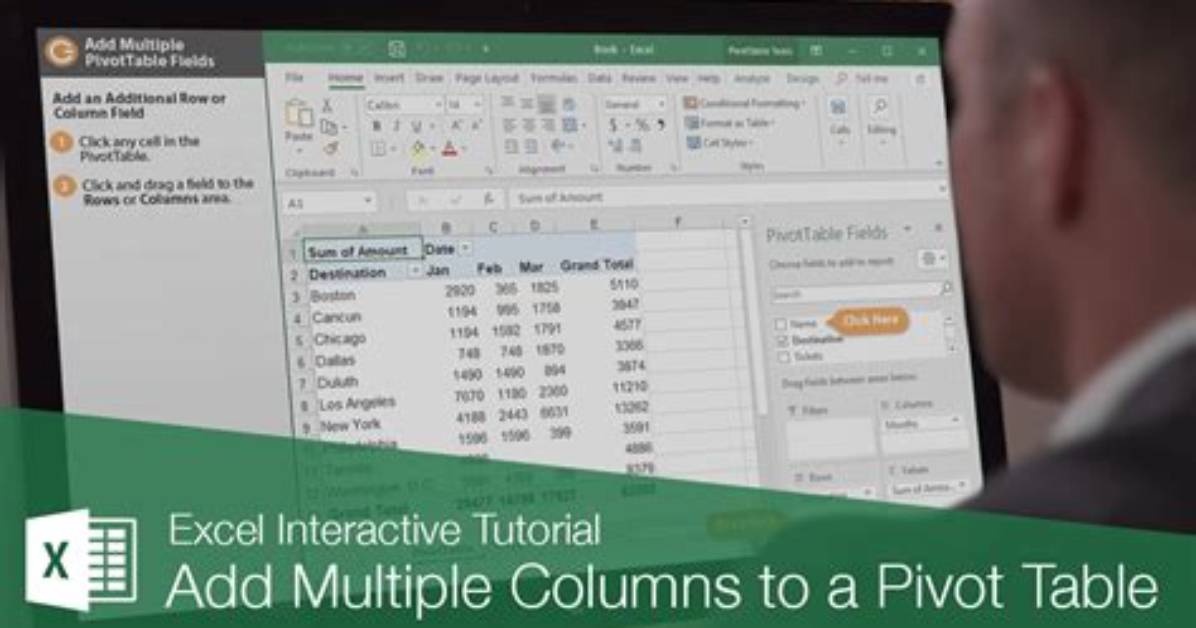Toggle italic formatting
Image resolution: width=1196 pixels, height=628 pixels.
tap(397, 126)
